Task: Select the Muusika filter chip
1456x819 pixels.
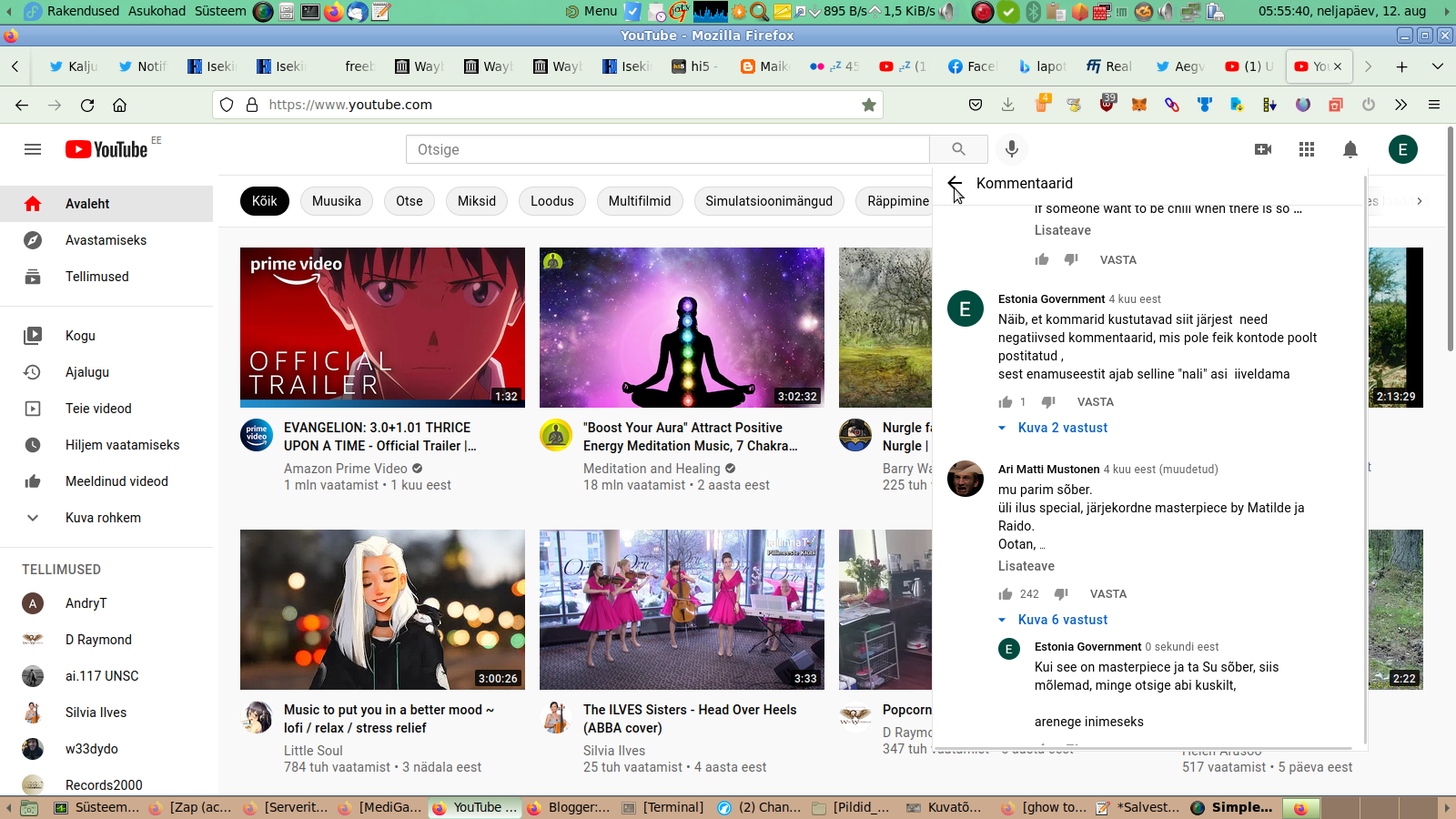Action: pos(336,201)
